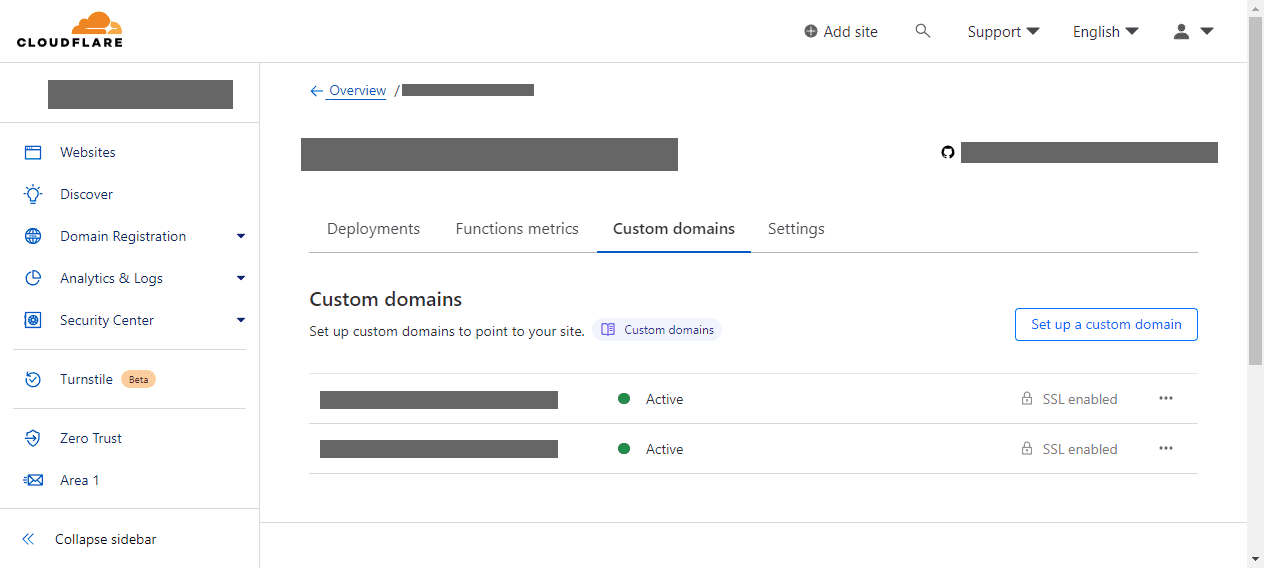Open the Websites section icon

pos(33,152)
